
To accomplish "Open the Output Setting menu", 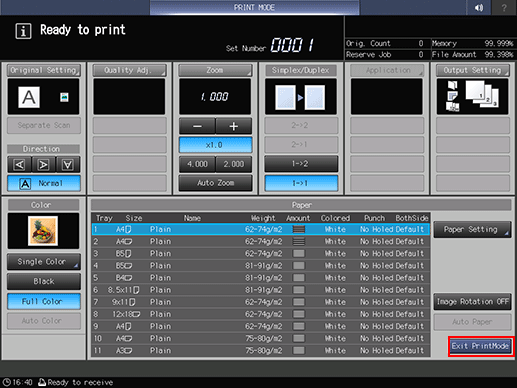I will 472,70.
